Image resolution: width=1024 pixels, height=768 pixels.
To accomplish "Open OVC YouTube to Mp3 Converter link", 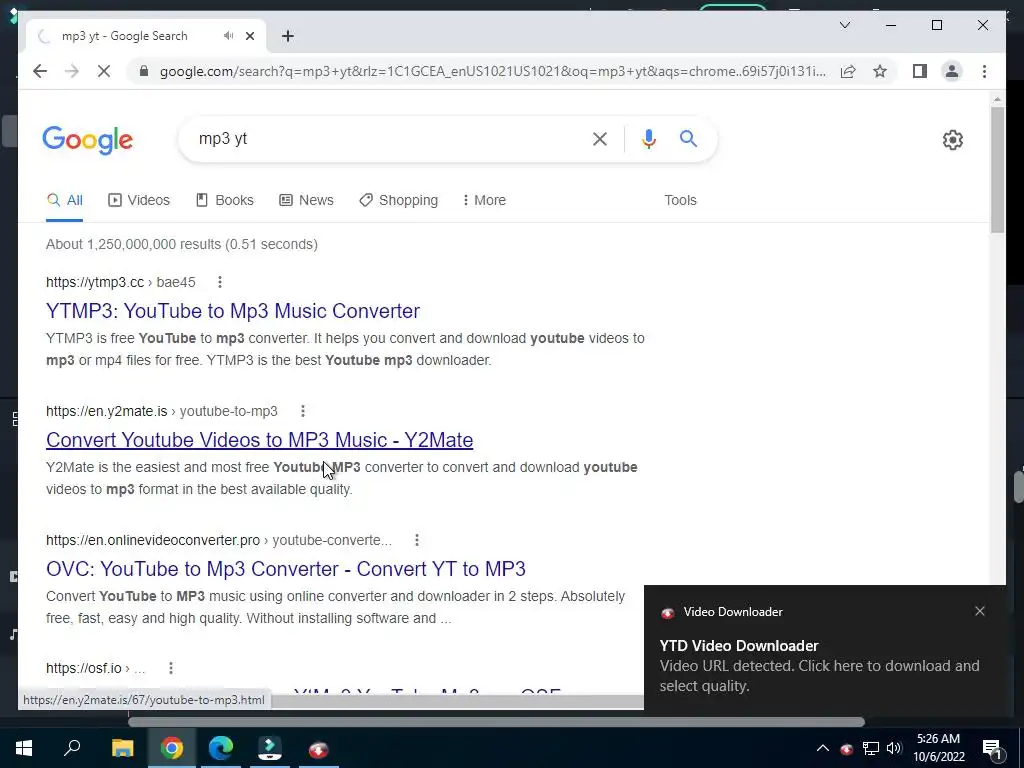I will [x=285, y=569].
